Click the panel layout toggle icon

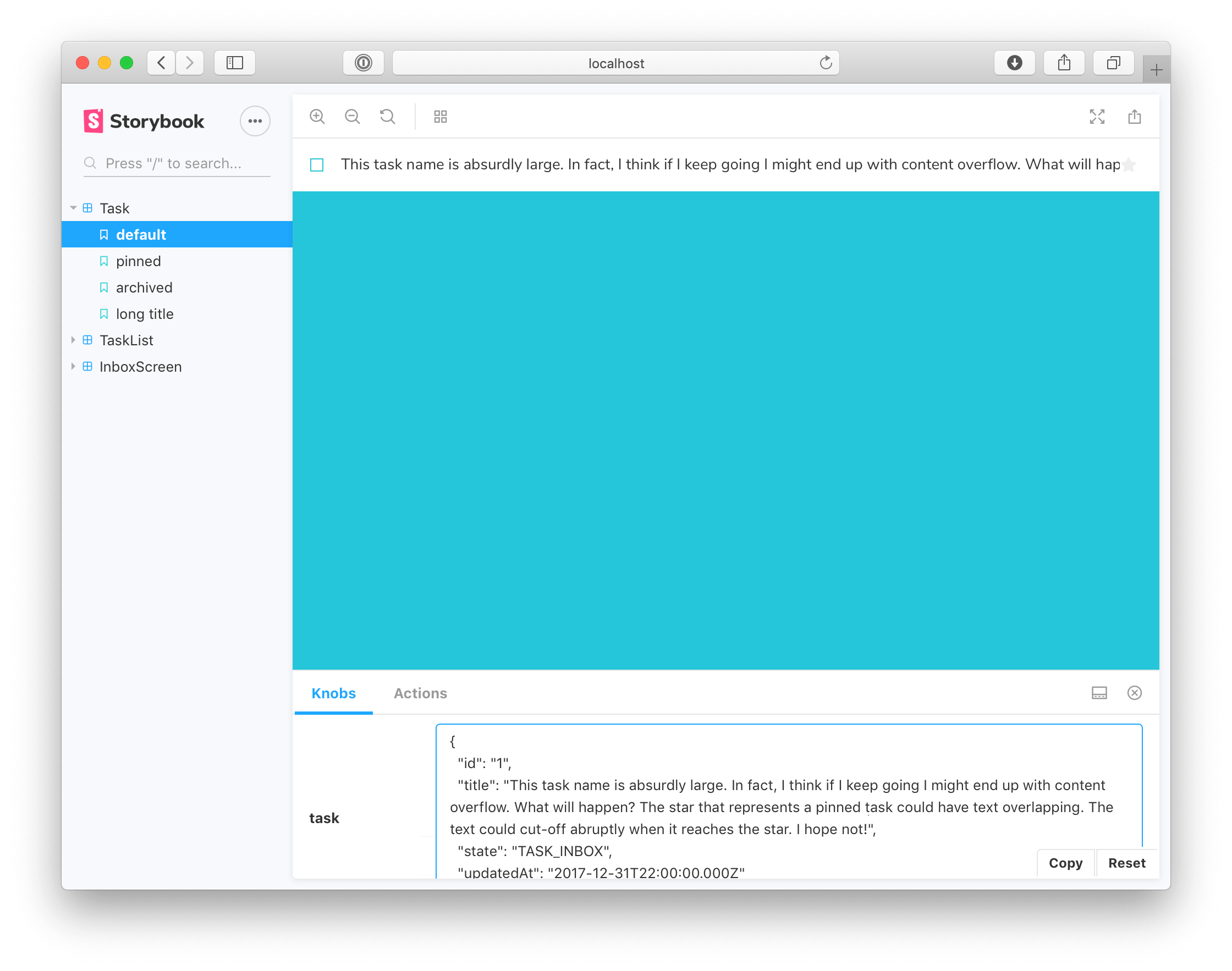point(1099,693)
